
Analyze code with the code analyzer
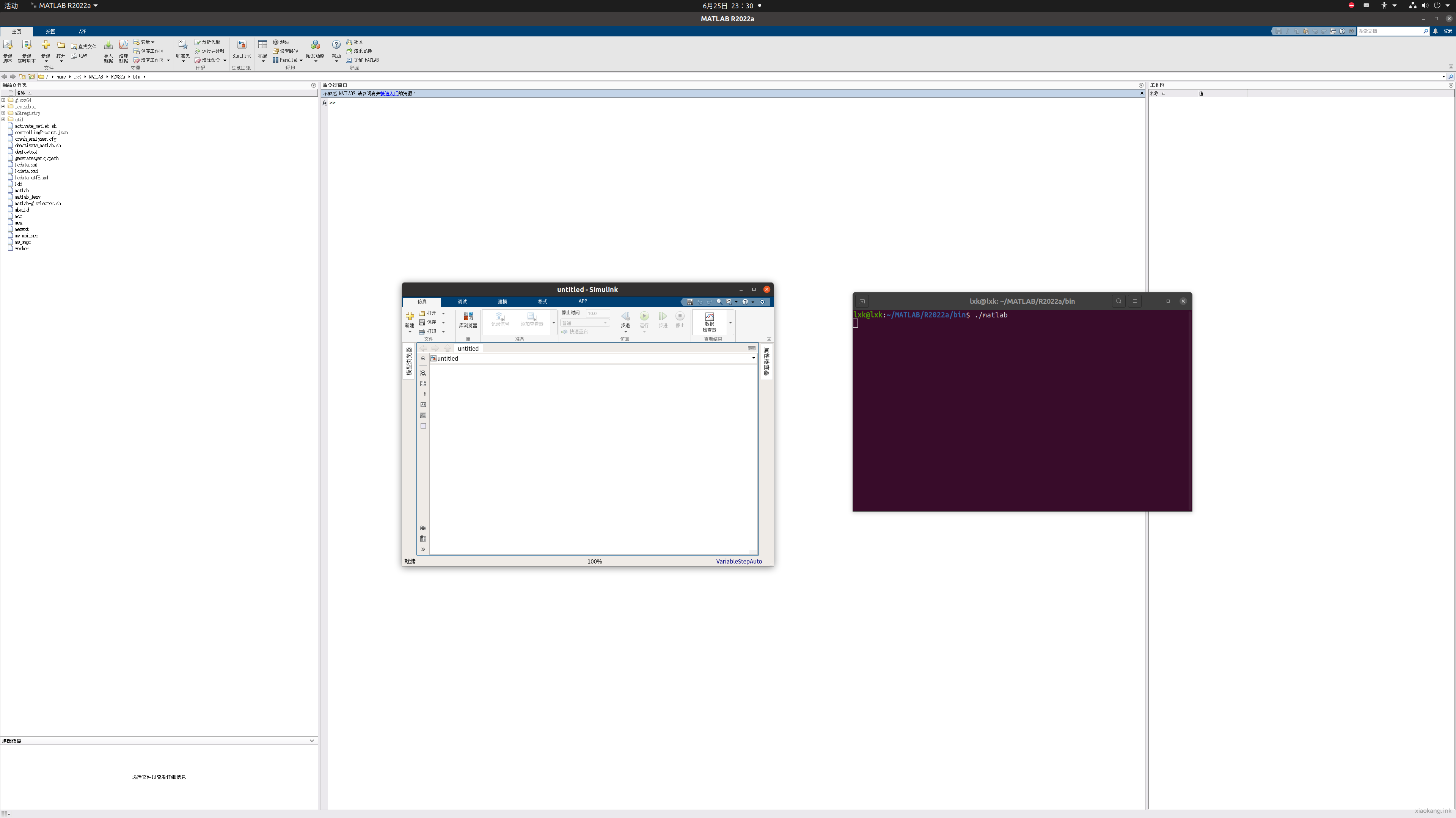[x=207, y=42]
